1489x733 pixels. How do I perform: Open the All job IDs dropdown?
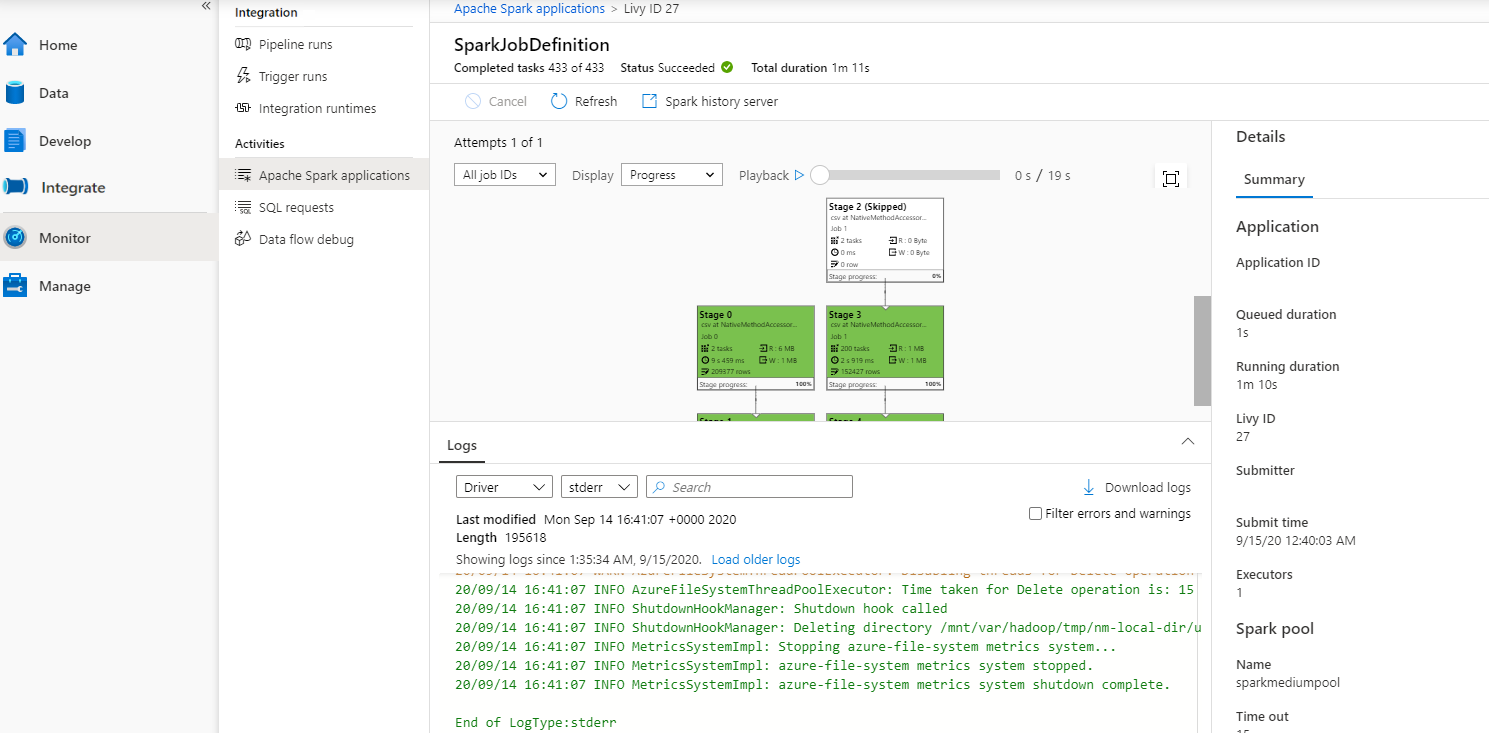pyautogui.click(x=504, y=174)
